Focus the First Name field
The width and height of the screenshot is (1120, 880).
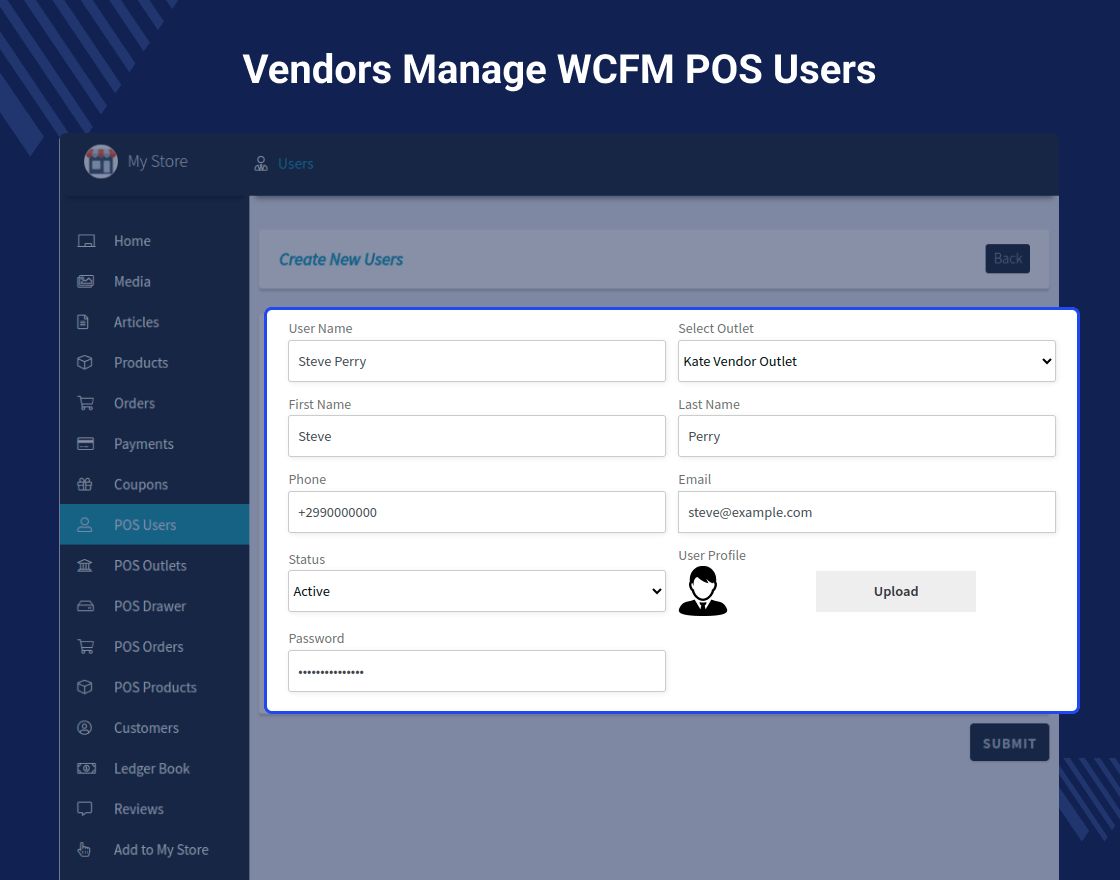(x=476, y=436)
